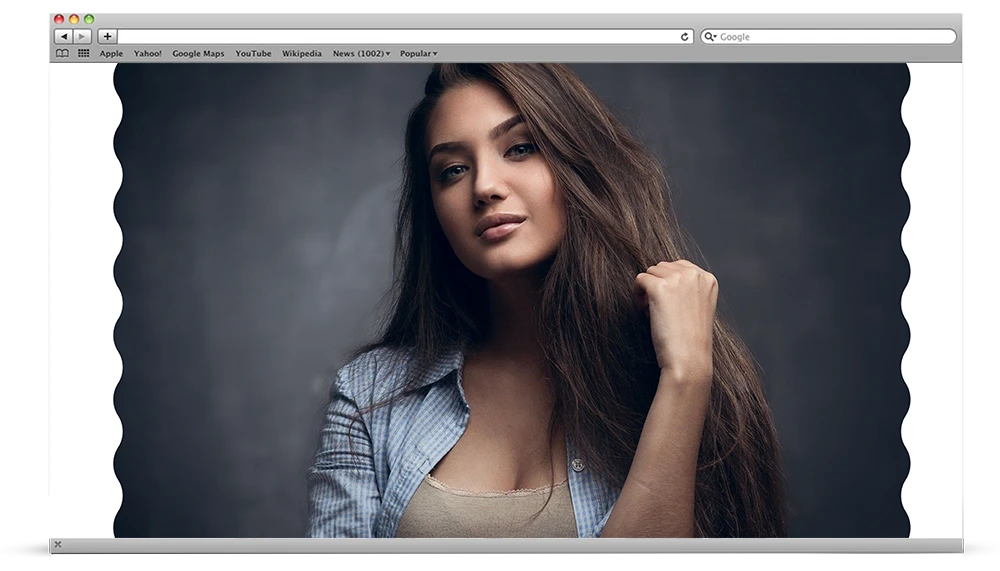Image resolution: width=1000 pixels, height=571 pixels.
Task: Open the Google Maps bookmark
Action: 198,54
